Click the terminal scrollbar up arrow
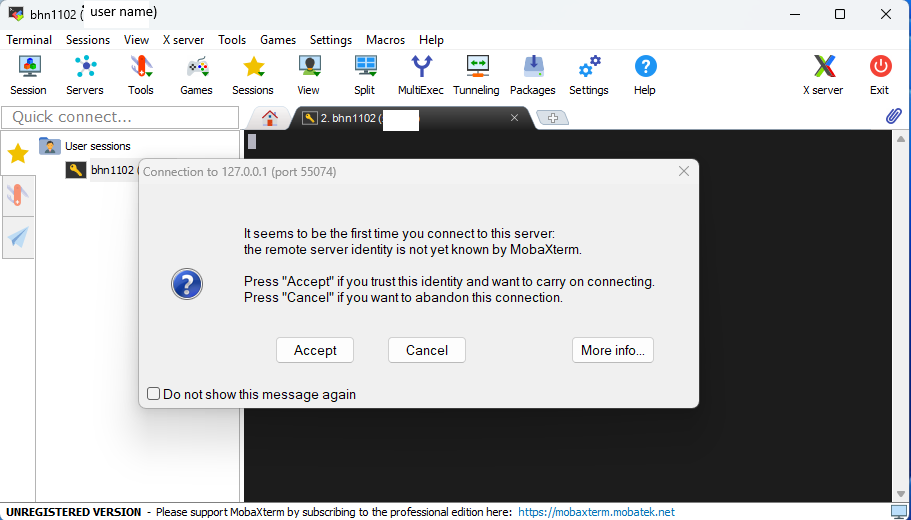The height and width of the screenshot is (520, 911). (x=901, y=139)
